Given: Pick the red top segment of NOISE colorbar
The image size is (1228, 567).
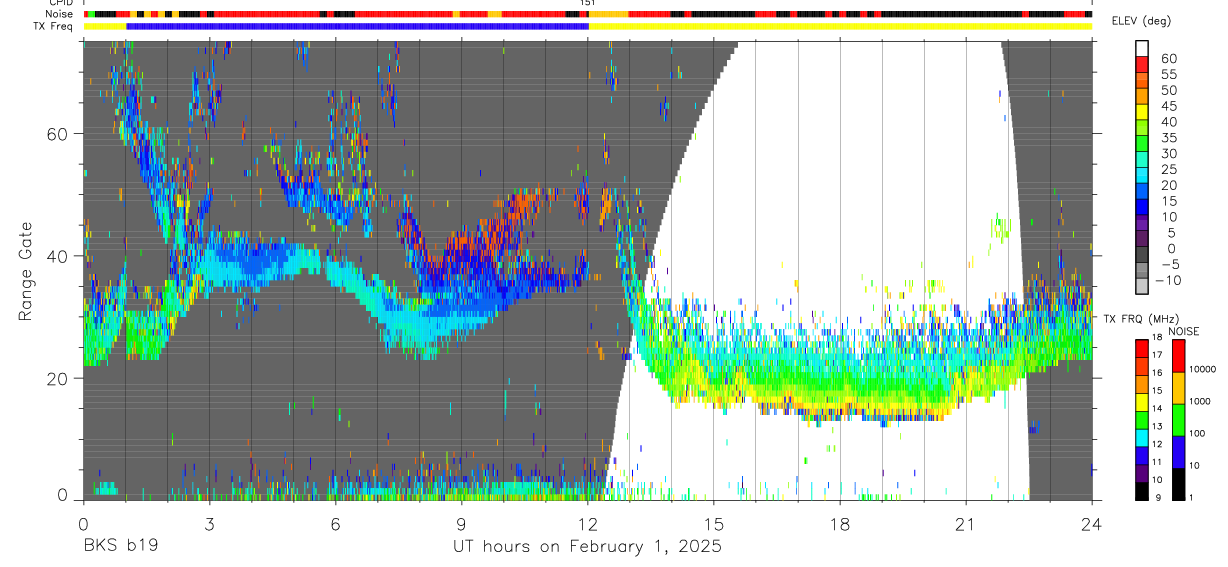Looking at the screenshot, I should [x=1178, y=356].
